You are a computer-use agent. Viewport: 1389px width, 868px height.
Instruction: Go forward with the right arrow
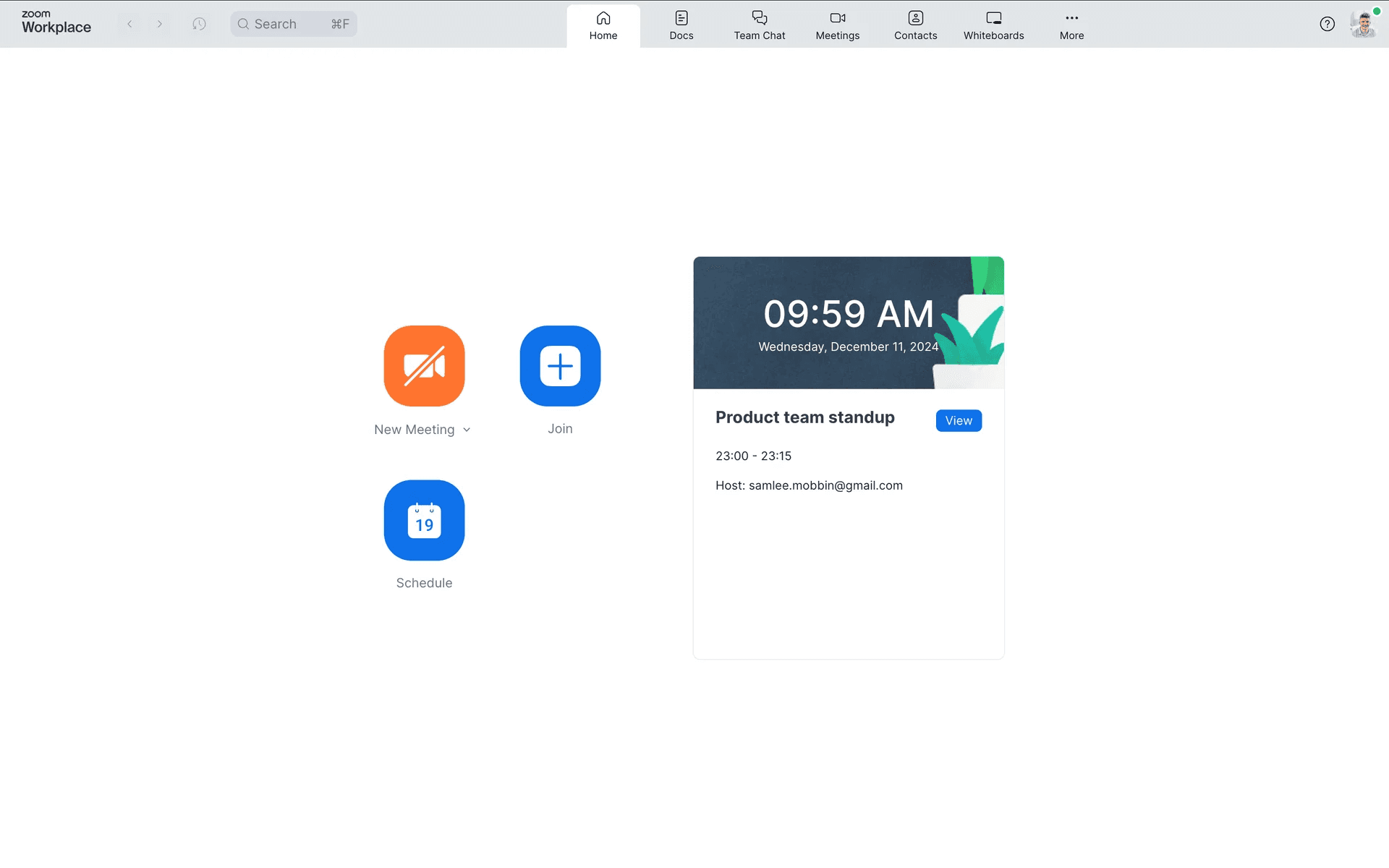(160, 24)
